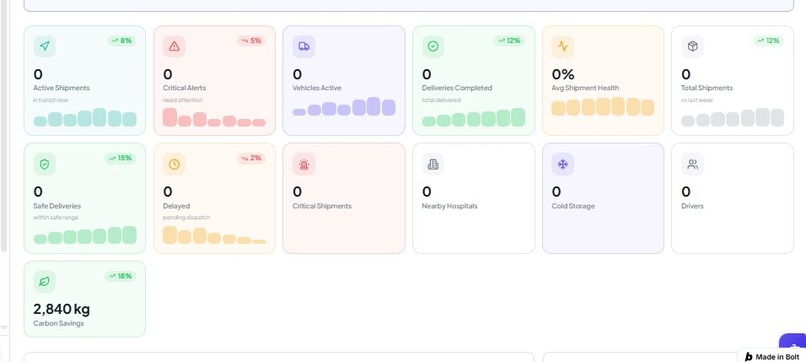This screenshot has width=806, height=362.
Task: Click the '2,840 kg' carbon value
Action: coord(62,309)
